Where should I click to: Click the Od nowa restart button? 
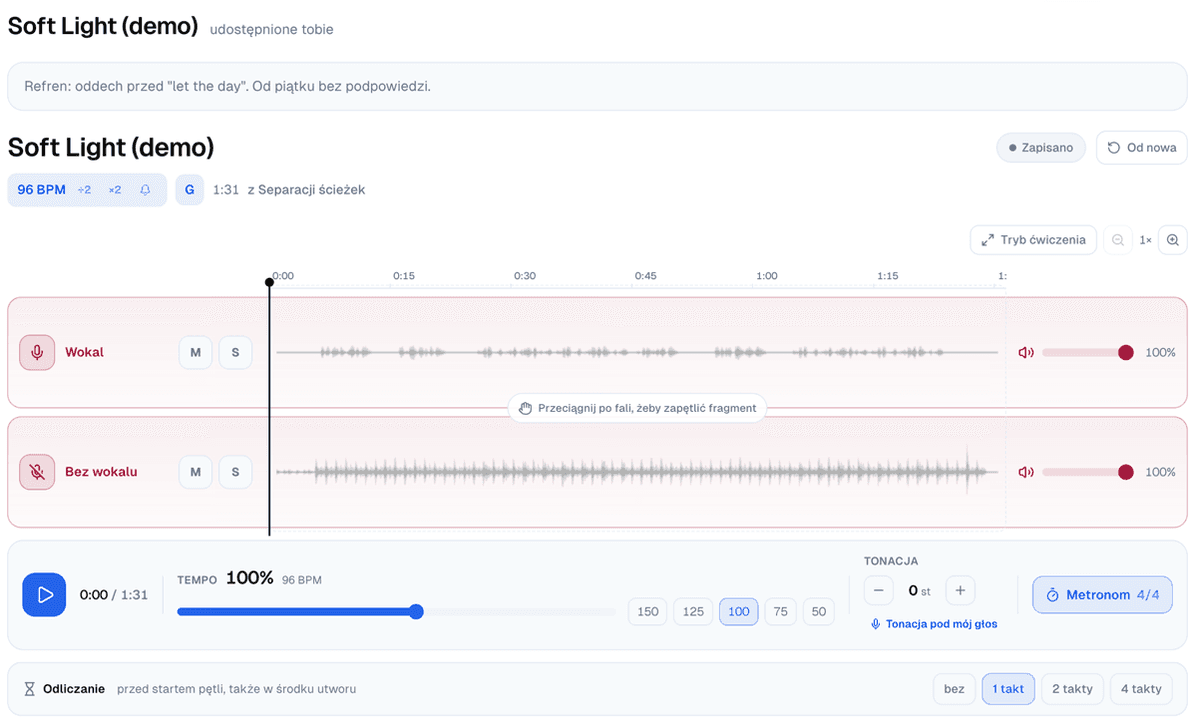pos(1142,148)
